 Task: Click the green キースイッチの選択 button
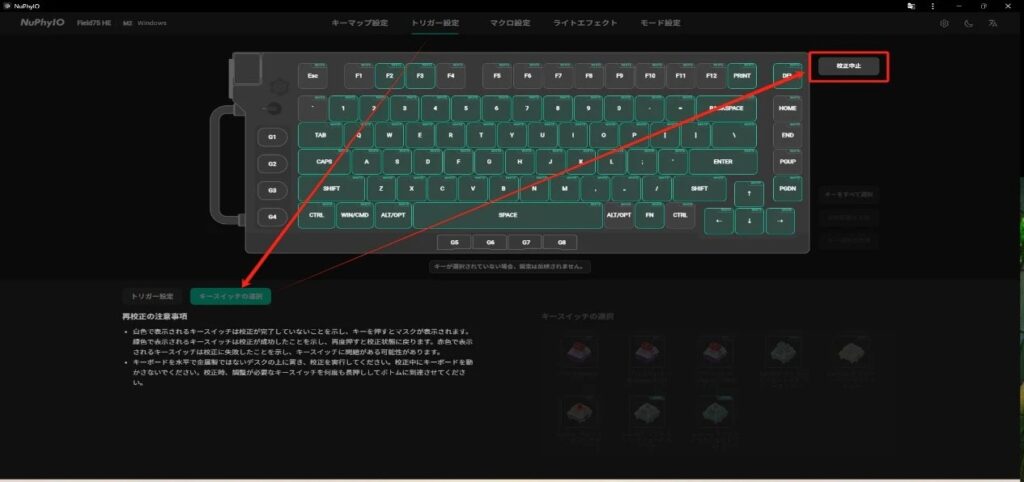point(231,297)
